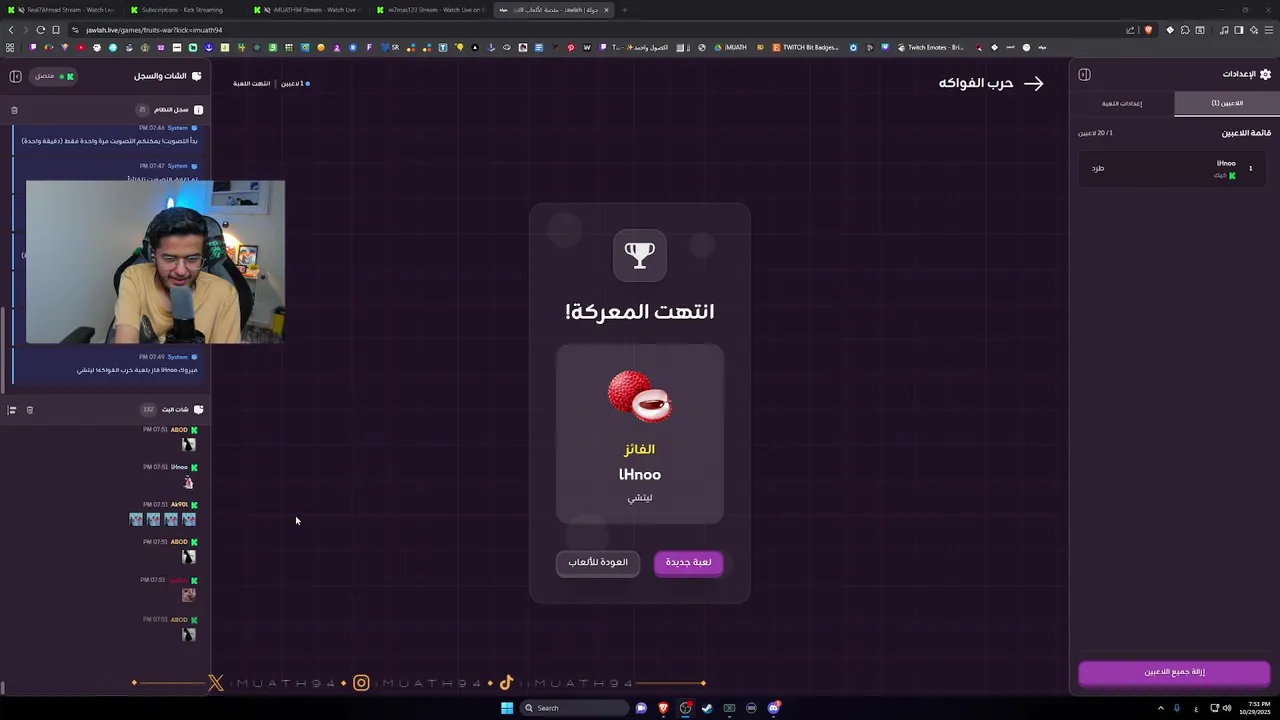Click the trophy icon on result card
Screen dimensions: 1280x720
pos(640,255)
